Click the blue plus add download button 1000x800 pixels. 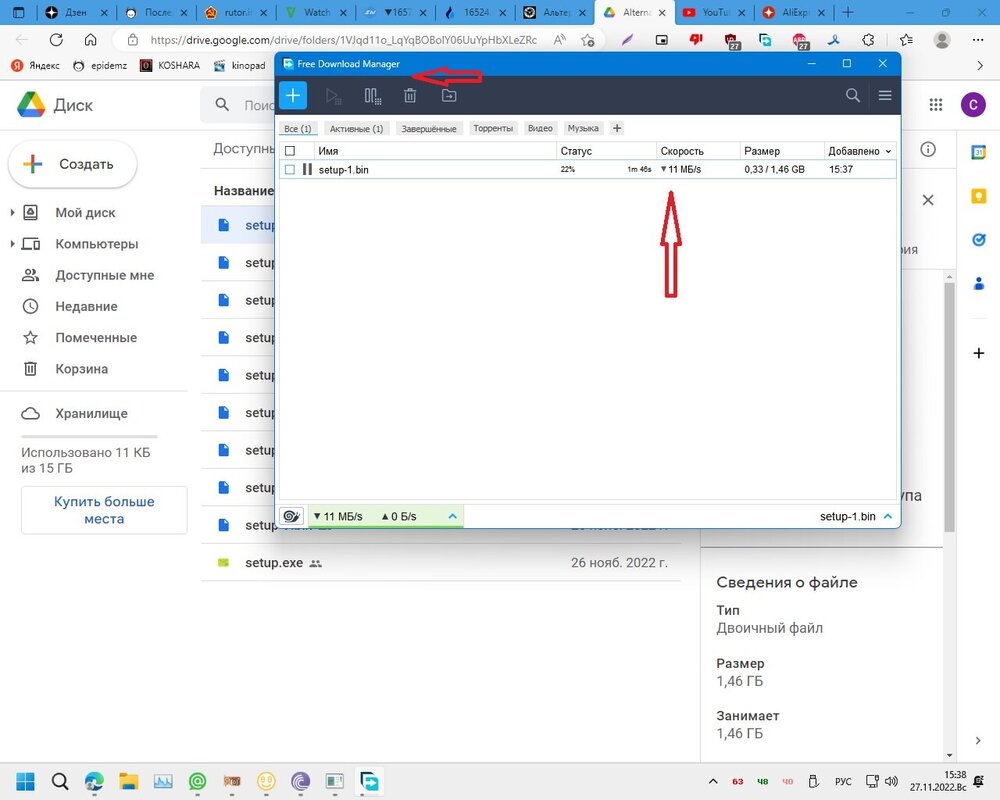point(292,96)
